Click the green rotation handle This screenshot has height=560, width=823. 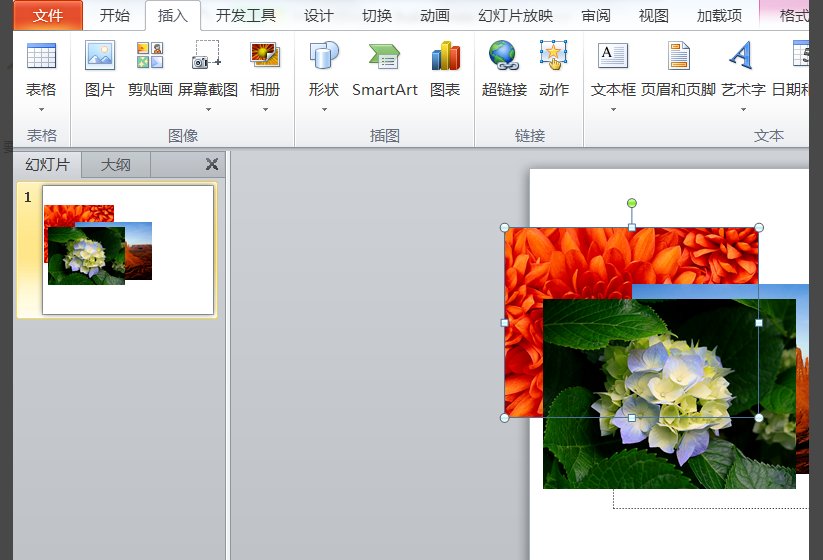632,203
